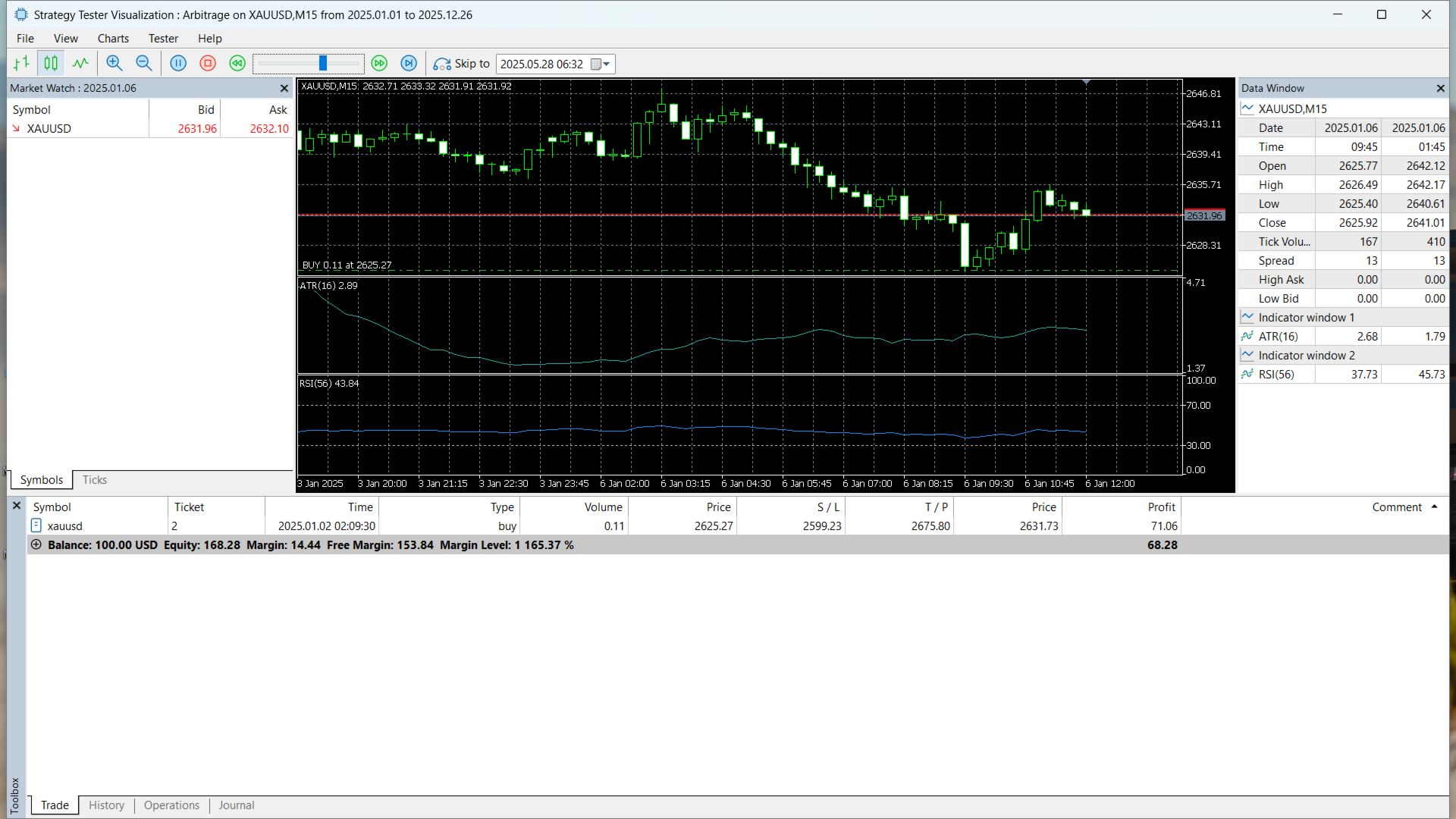The image size is (1456, 819).
Task: Open the Ticks tab in Market Watch
Action: 95,480
